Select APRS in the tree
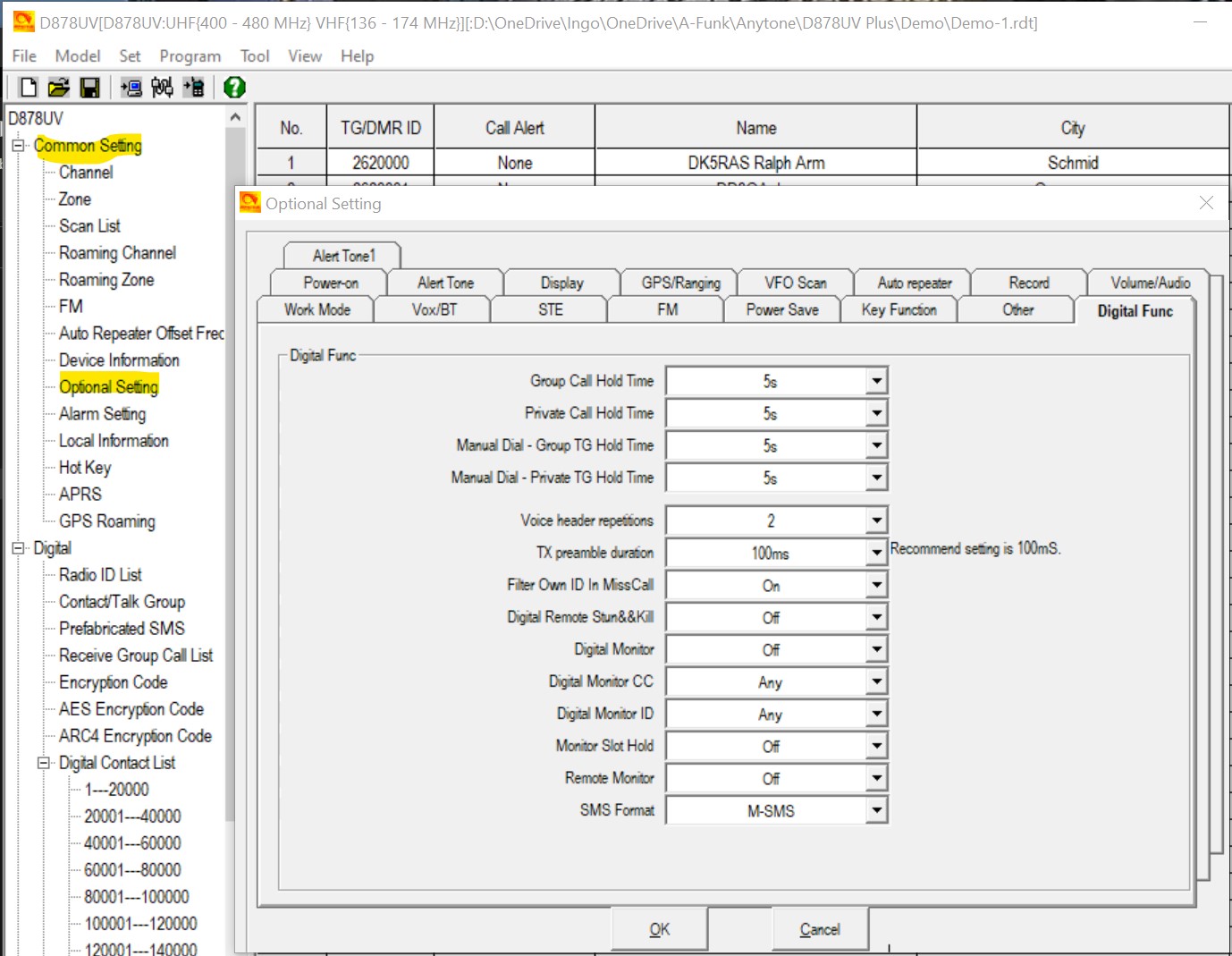Image resolution: width=1232 pixels, height=956 pixels. pos(80,494)
